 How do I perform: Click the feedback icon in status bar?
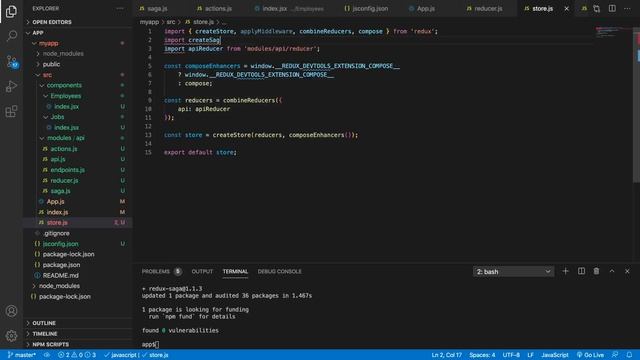pos(615,355)
